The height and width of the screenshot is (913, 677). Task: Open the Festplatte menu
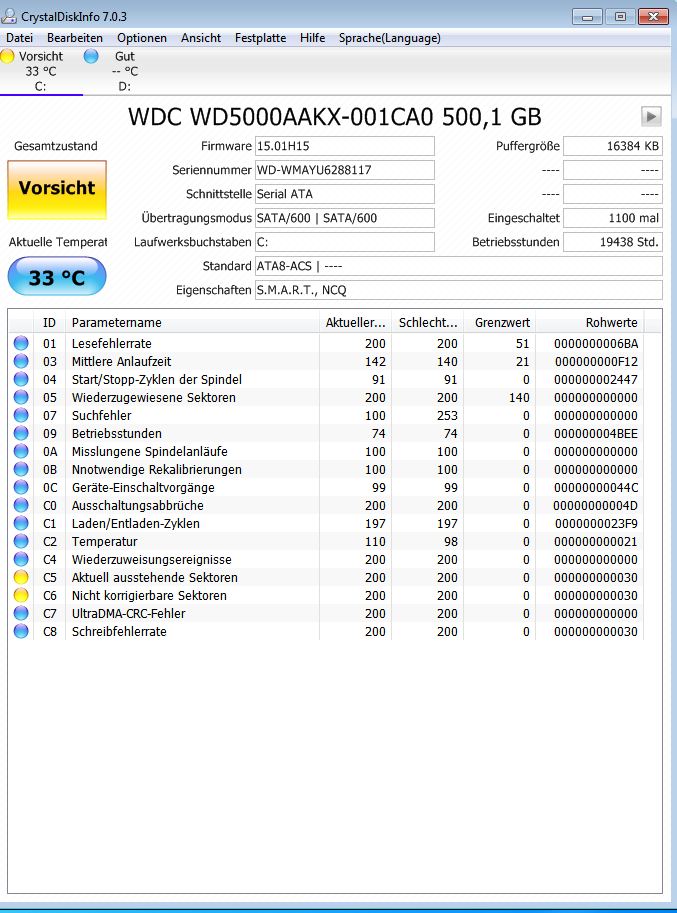tap(260, 38)
